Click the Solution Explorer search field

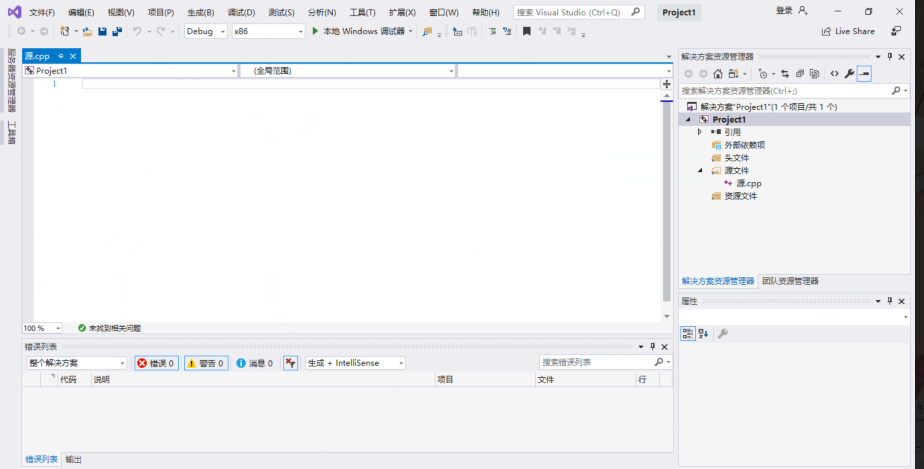793,91
